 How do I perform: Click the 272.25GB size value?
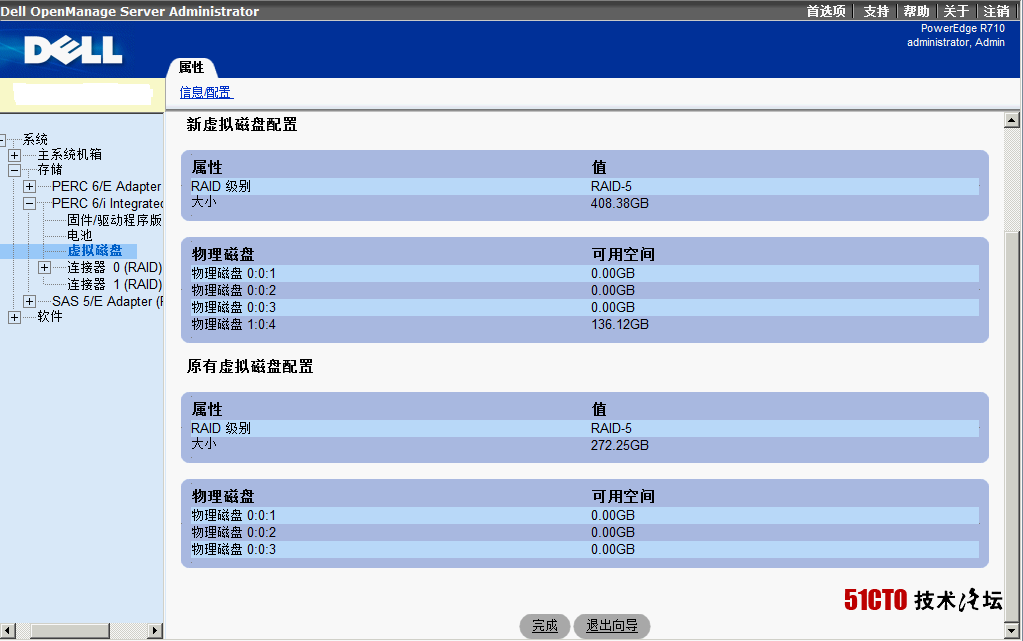(620, 446)
